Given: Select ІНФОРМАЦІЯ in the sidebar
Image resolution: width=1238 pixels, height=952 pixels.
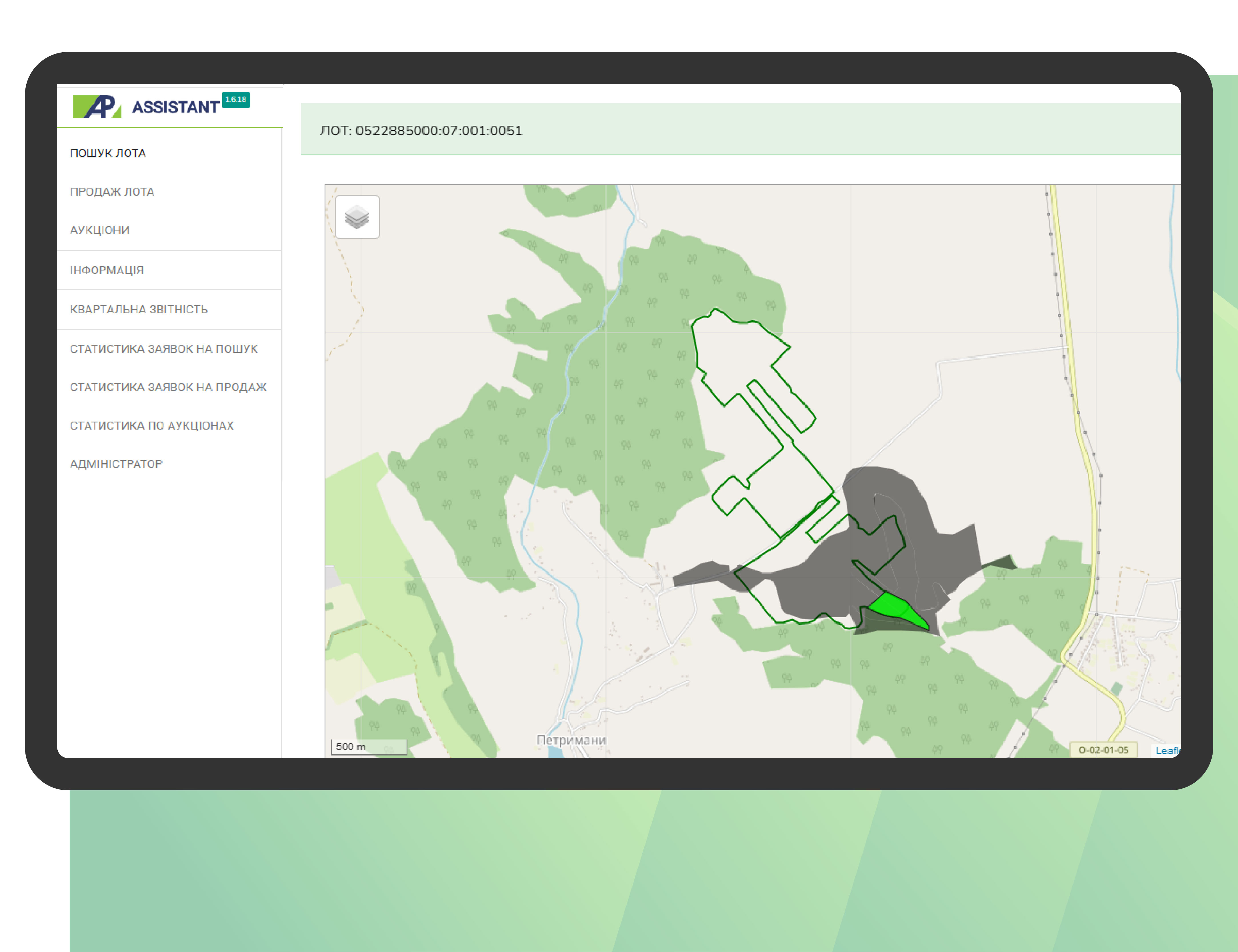Looking at the screenshot, I should (107, 270).
